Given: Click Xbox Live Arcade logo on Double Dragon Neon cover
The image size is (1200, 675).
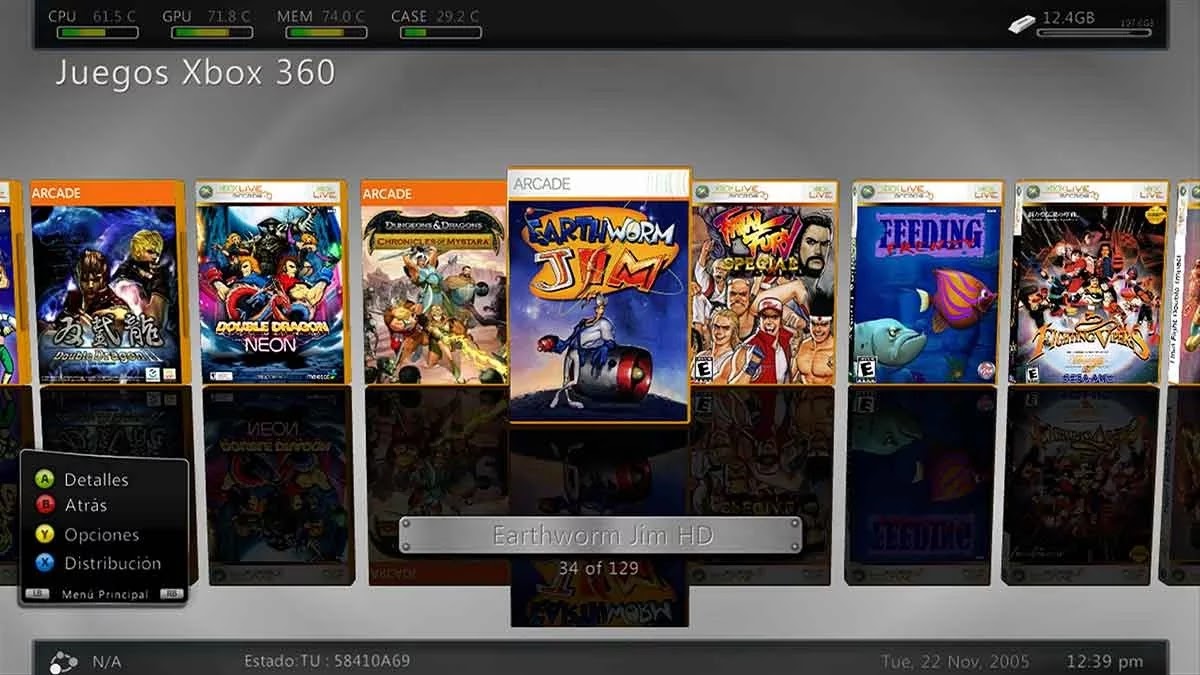Looking at the screenshot, I should [x=235, y=192].
